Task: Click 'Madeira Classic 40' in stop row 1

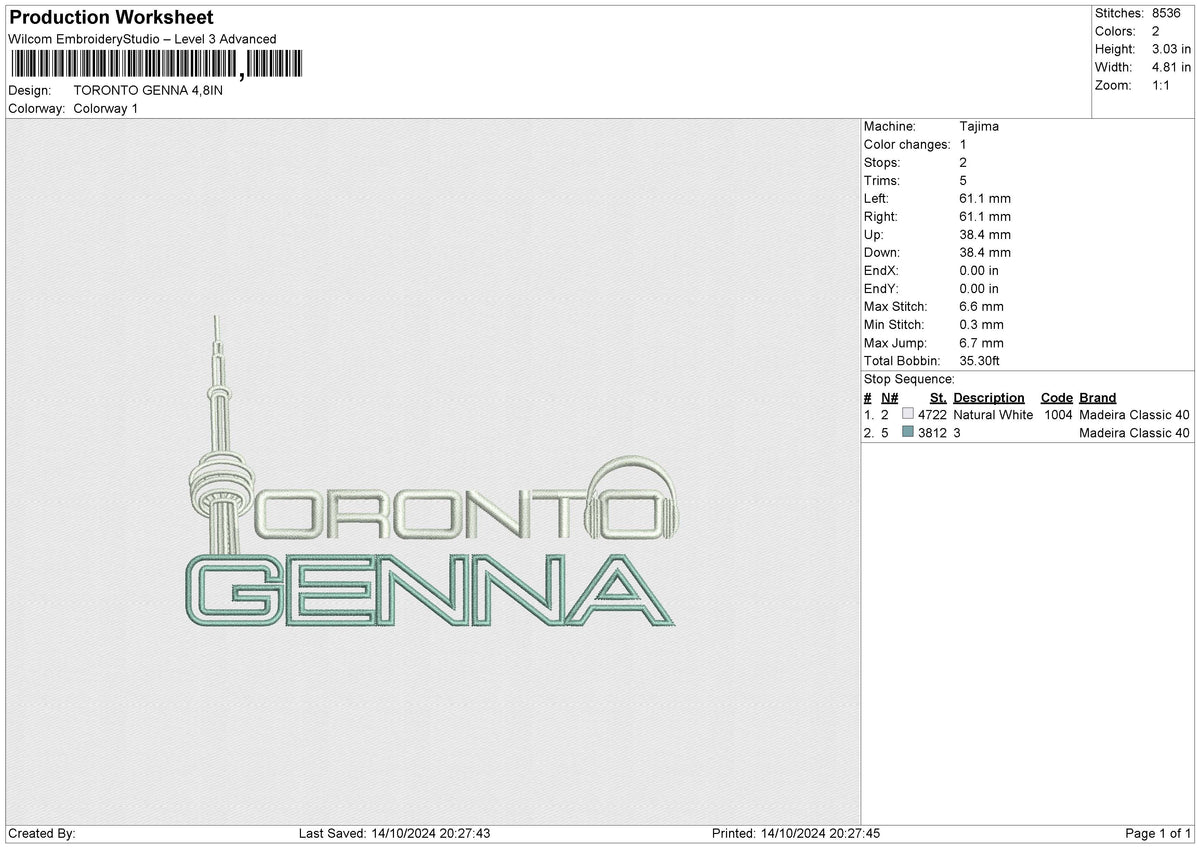Action: [1135, 415]
